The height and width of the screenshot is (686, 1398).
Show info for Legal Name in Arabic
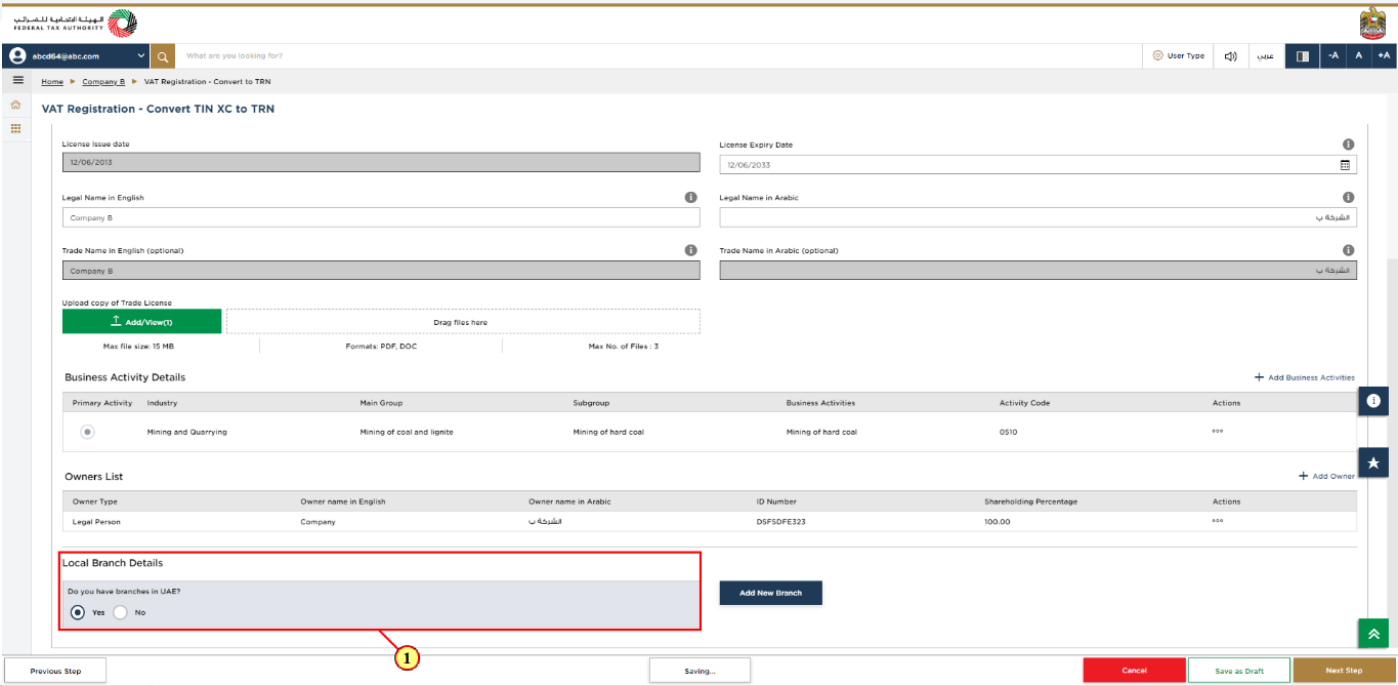(x=1348, y=197)
